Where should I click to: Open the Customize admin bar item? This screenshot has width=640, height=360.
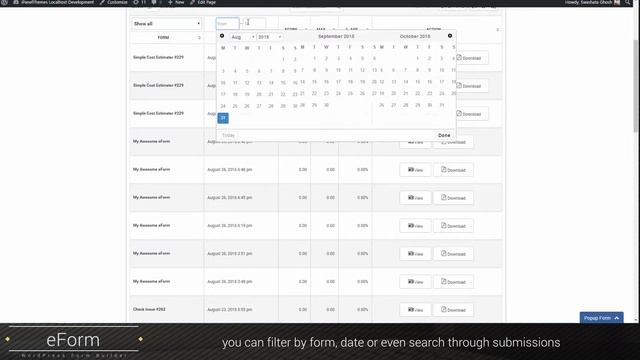[113, 2]
